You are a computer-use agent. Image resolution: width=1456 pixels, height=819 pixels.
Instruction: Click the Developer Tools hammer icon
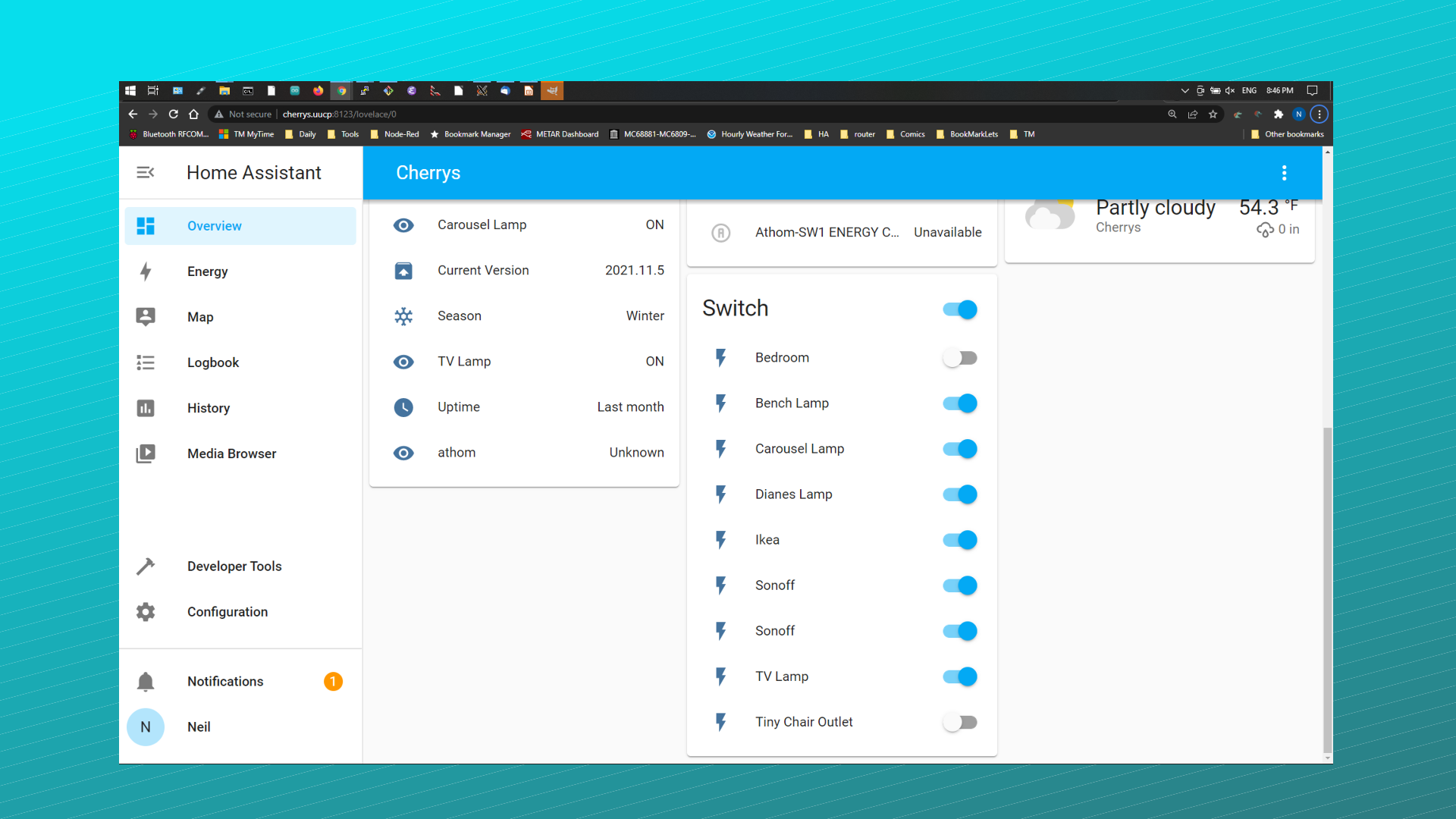[146, 566]
